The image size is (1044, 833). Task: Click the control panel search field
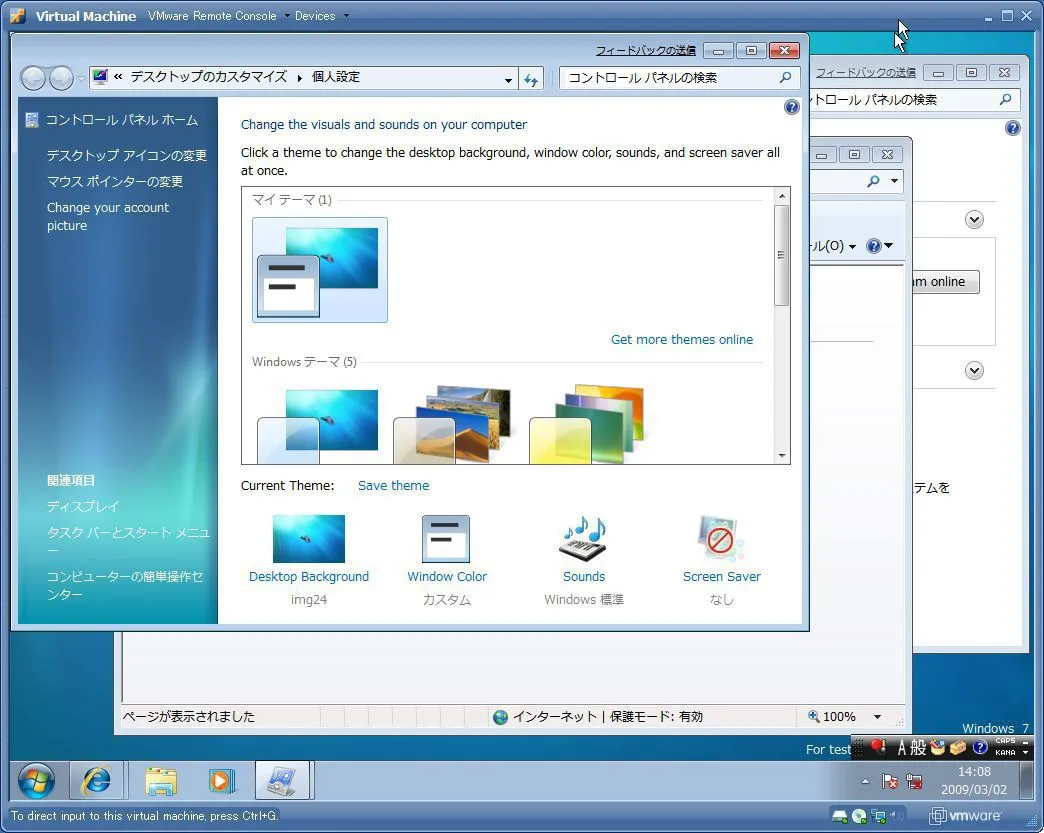pos(670,78)
